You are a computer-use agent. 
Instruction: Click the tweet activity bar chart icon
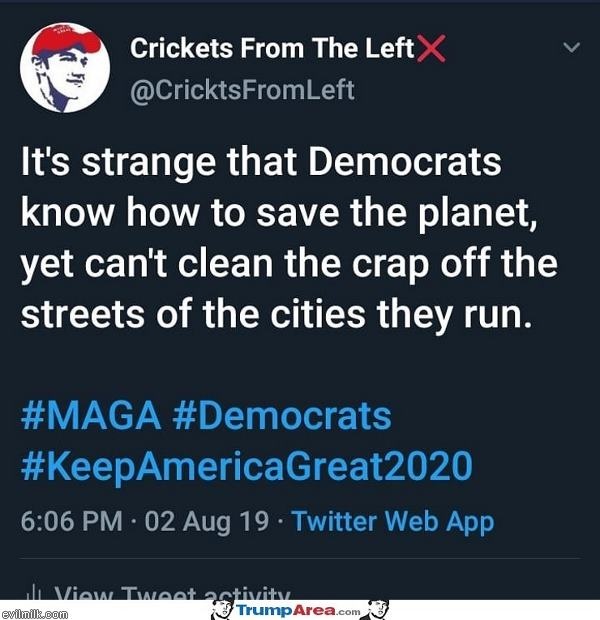tap(39, 593)
